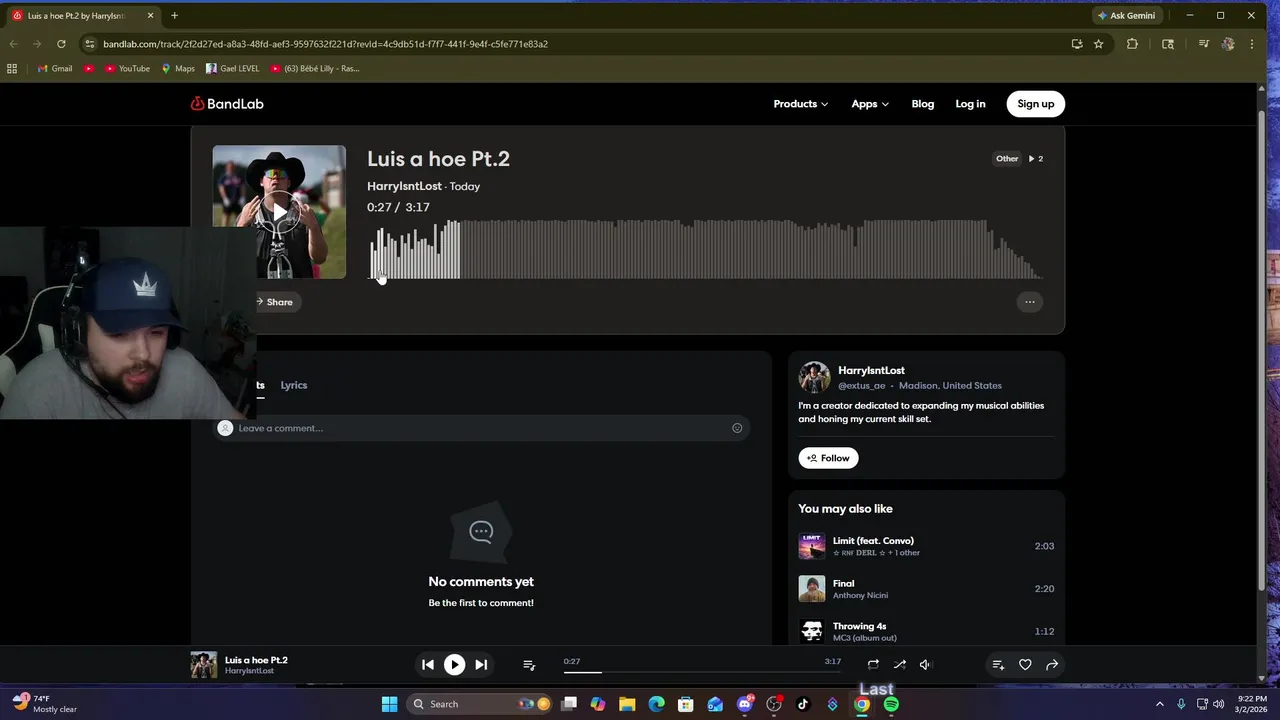Skip to next track in bottom player
This screenshot has height=720, width=1280.
481,664
